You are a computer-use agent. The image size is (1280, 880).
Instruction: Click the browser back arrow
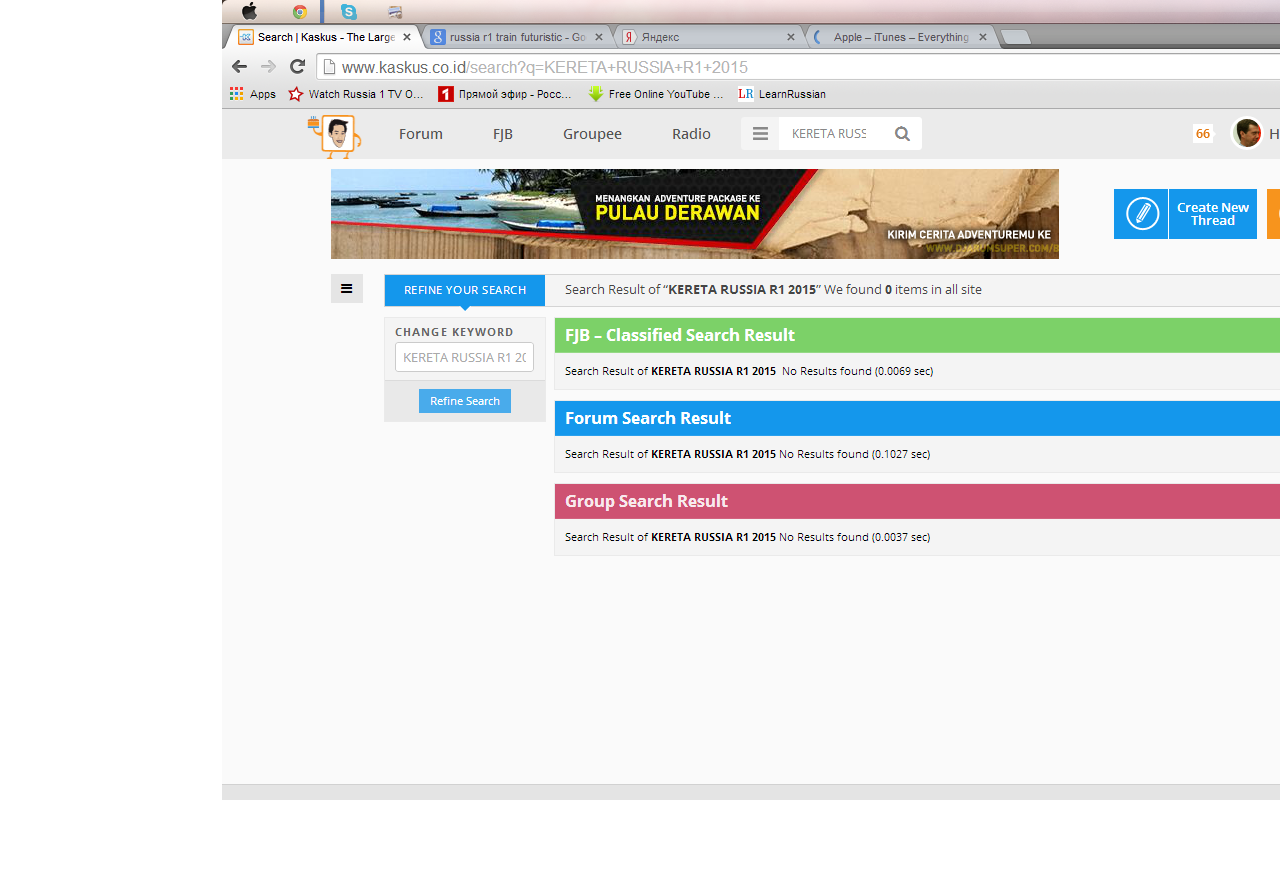tap(239, 67)
